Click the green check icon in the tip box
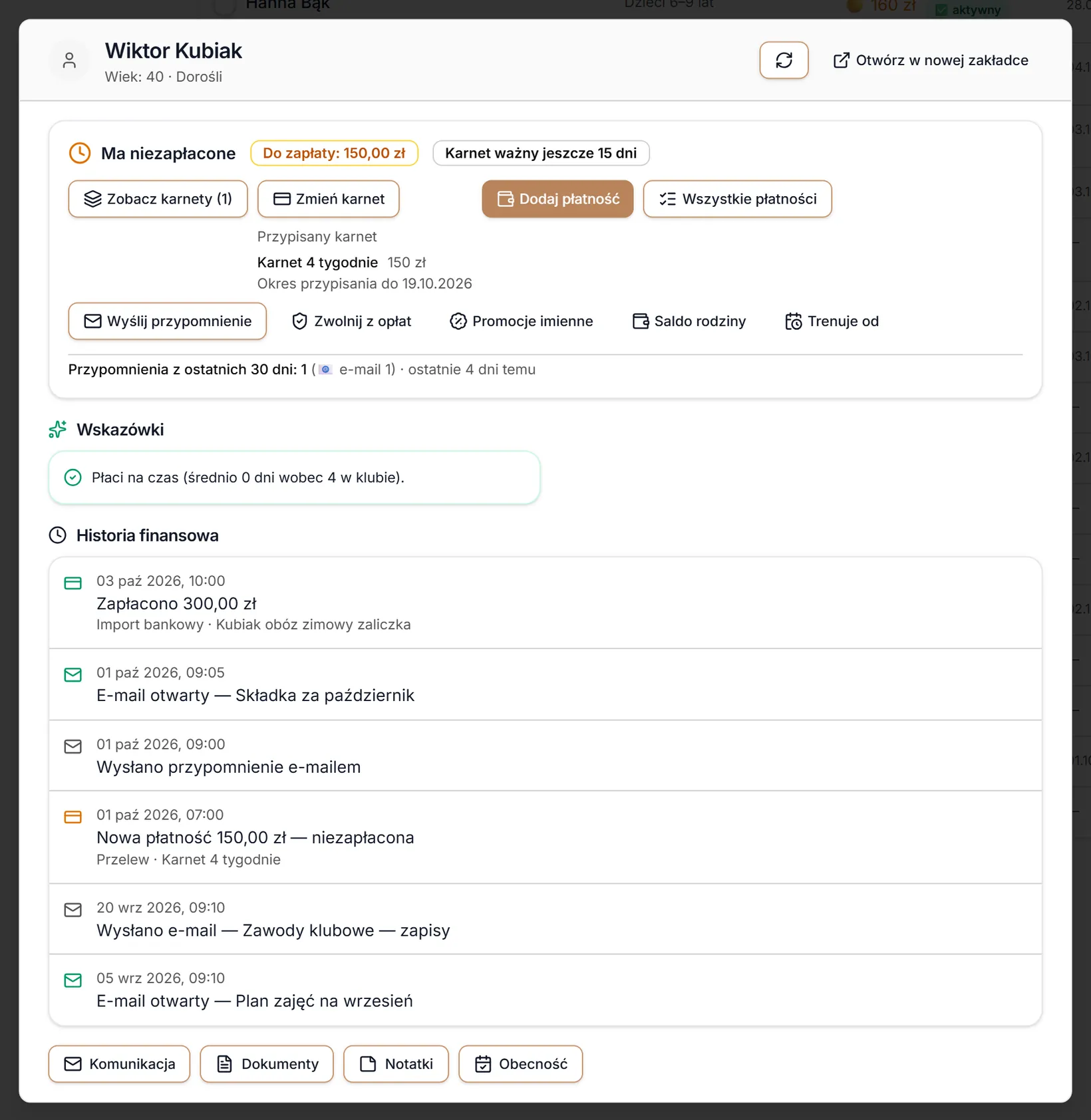The image size is (1091, 1120). (x=73, y=478)
